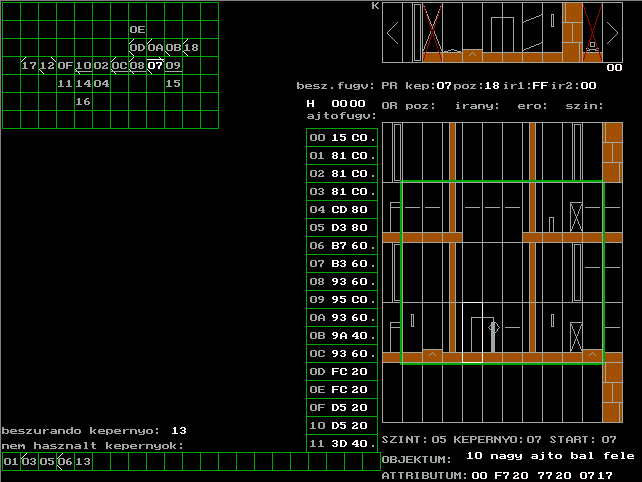Select unused screen 13 in bottom row
The height and width of the screenshot is (482, 642).
coord(83,461)
